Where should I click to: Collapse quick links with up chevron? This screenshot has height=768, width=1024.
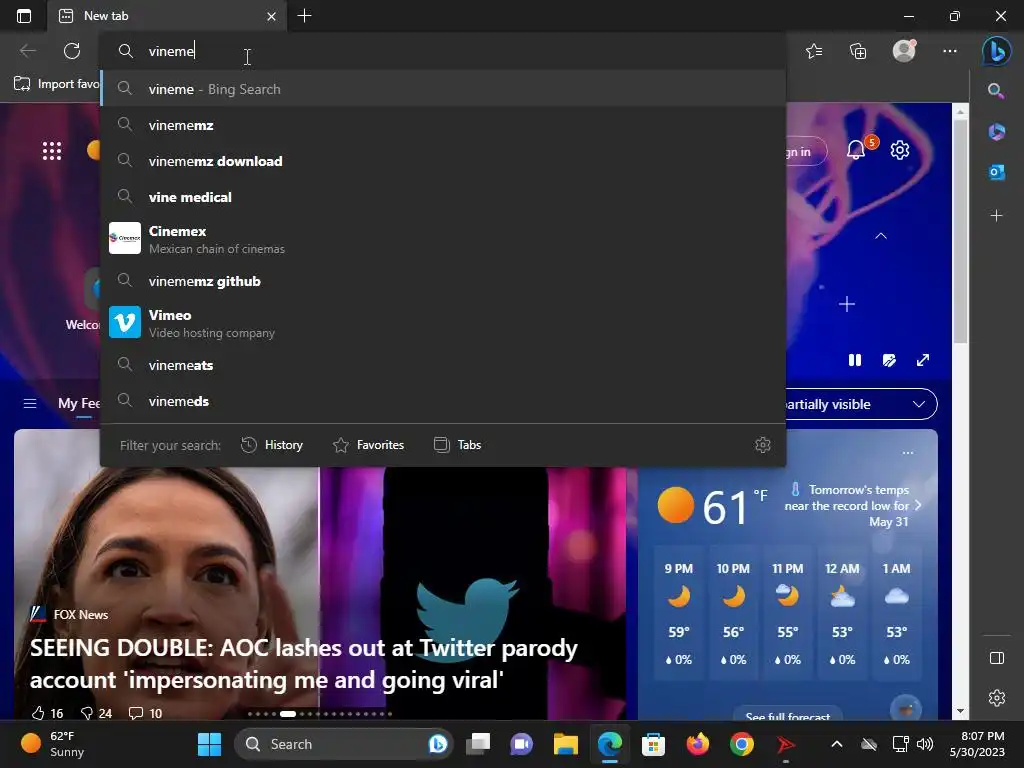(880, 236)
